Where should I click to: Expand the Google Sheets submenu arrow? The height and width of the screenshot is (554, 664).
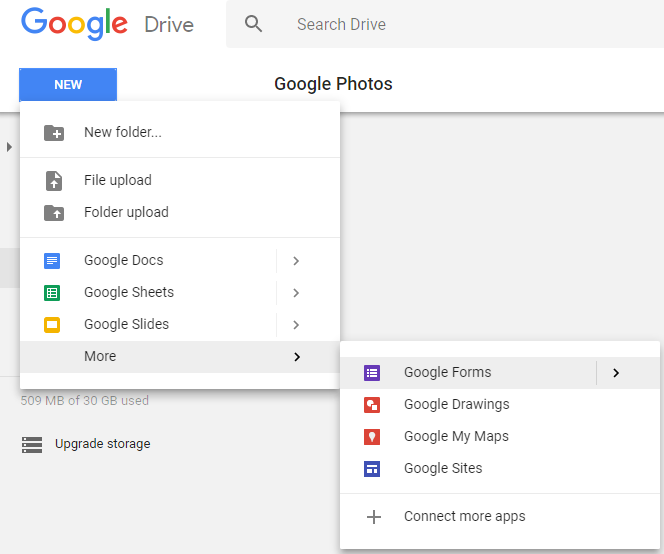pyautogui.click(x=296, y=293)
